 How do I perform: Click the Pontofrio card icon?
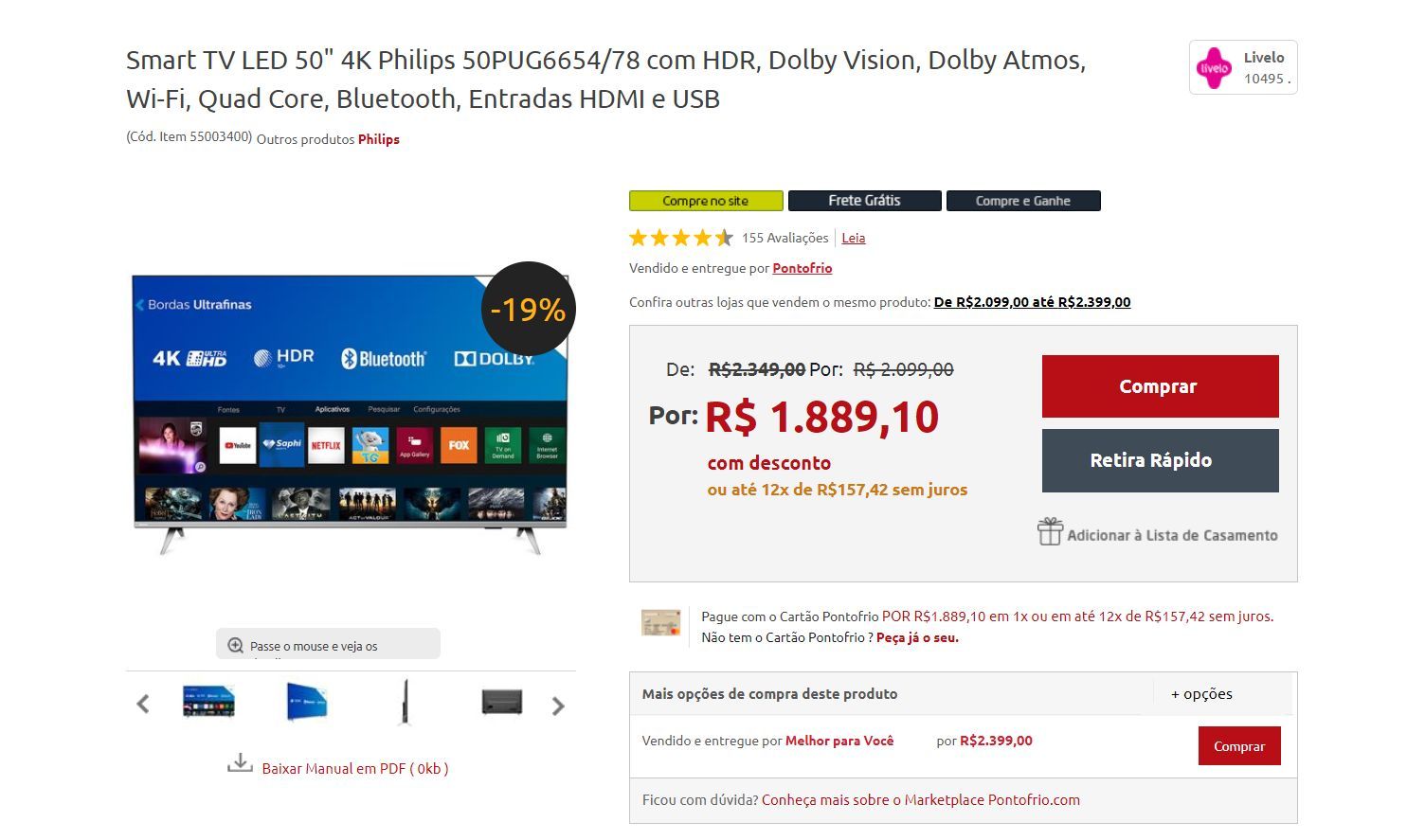pyautogui.click(x=661, y=622)
